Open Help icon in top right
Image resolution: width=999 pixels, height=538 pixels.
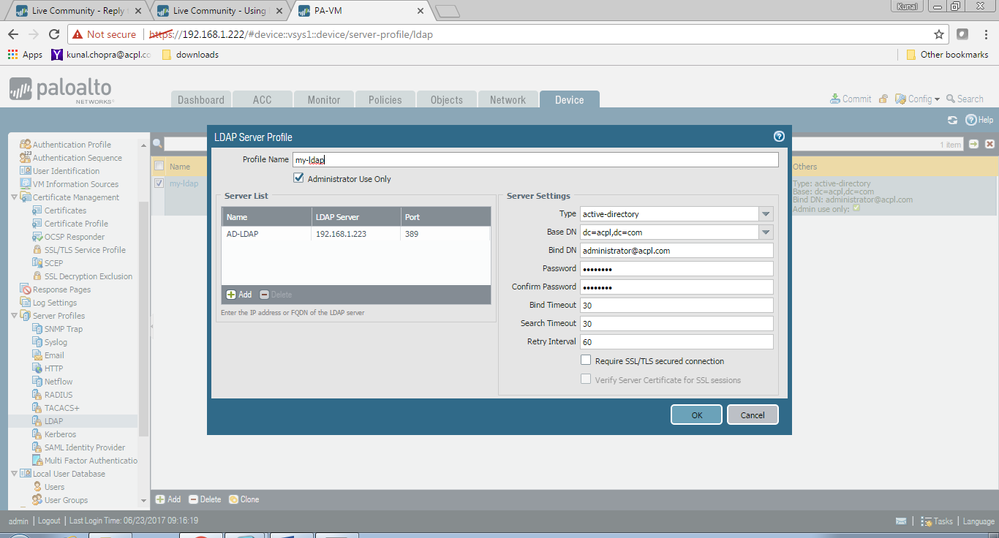click(x=970, y=120)
